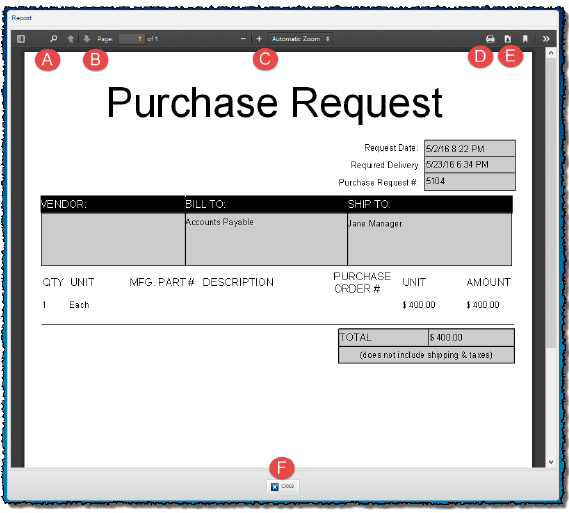Image resolution: width=569 pixels, height=513 pixels.
Task: Click the AMOUNT column header
Action: coord(488,282)
